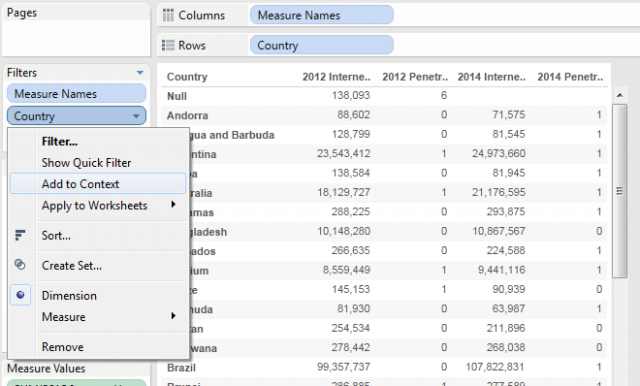640x386 pixels.
Task: Click the value 293,875
Action: (x=506, y=212)
